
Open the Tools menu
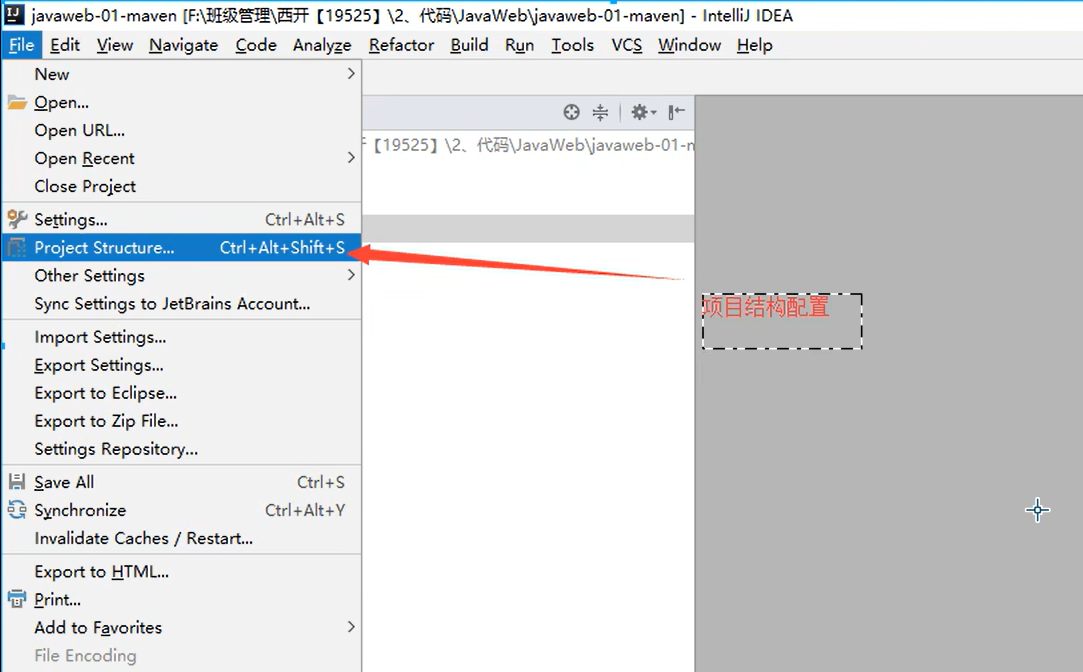click(x=573, y=45)
